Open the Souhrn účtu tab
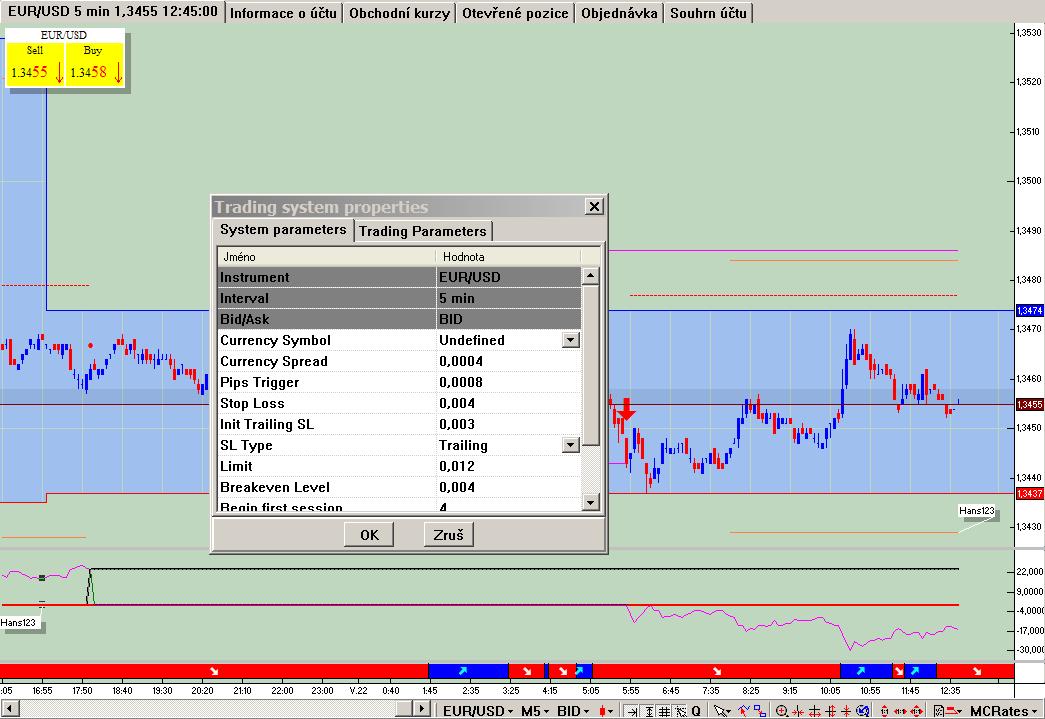The image size is (1045, 719). click(x=708, y=13)
